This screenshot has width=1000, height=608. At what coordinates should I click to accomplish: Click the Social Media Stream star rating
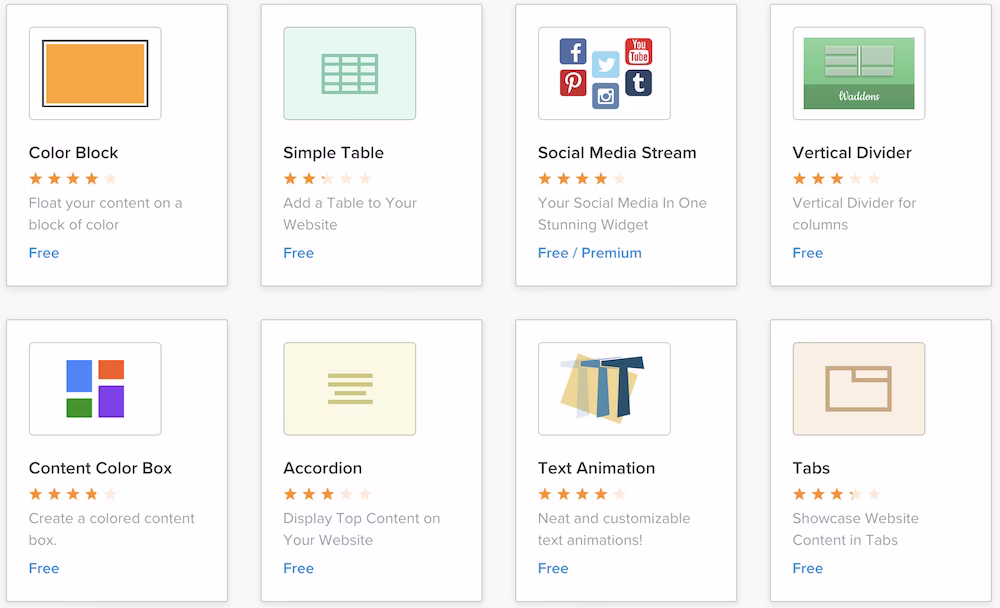click(582, 179)
